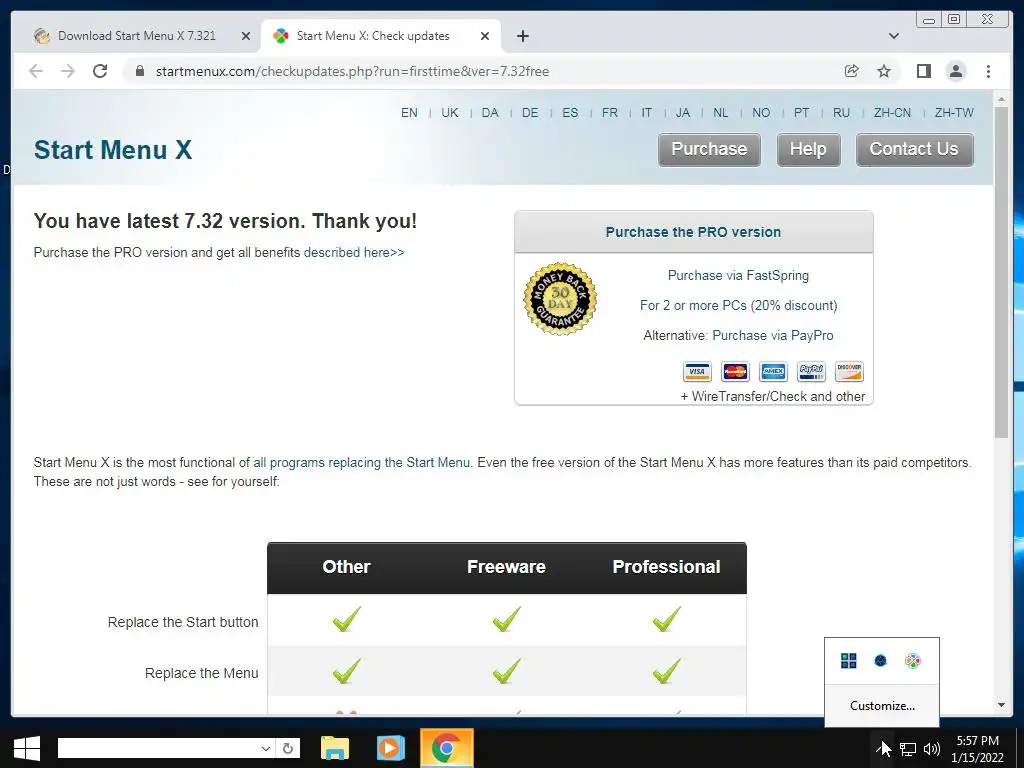This screenshot has width=1024, height=768.
Task: Open 'For 2 or more PCs' discount link
Action: (738, 306)
